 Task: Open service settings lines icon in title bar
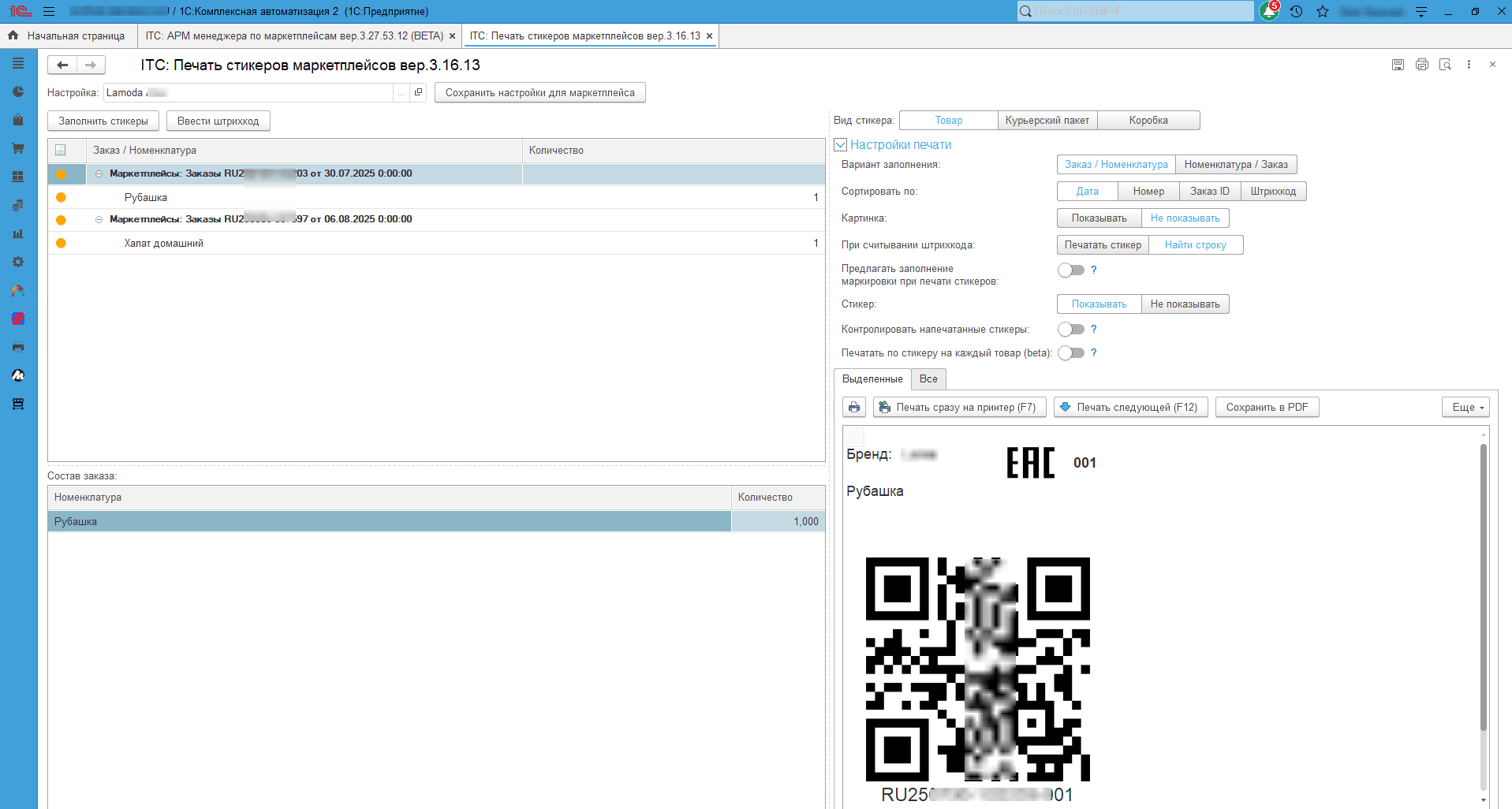tap(1421, 12)
